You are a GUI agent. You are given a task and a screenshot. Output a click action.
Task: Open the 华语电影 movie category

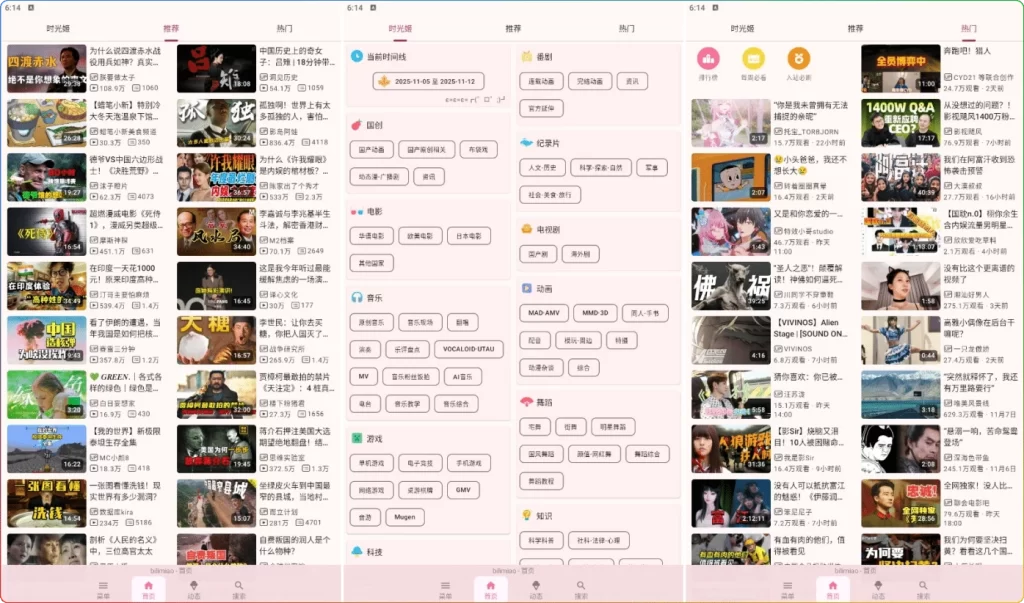372,236
